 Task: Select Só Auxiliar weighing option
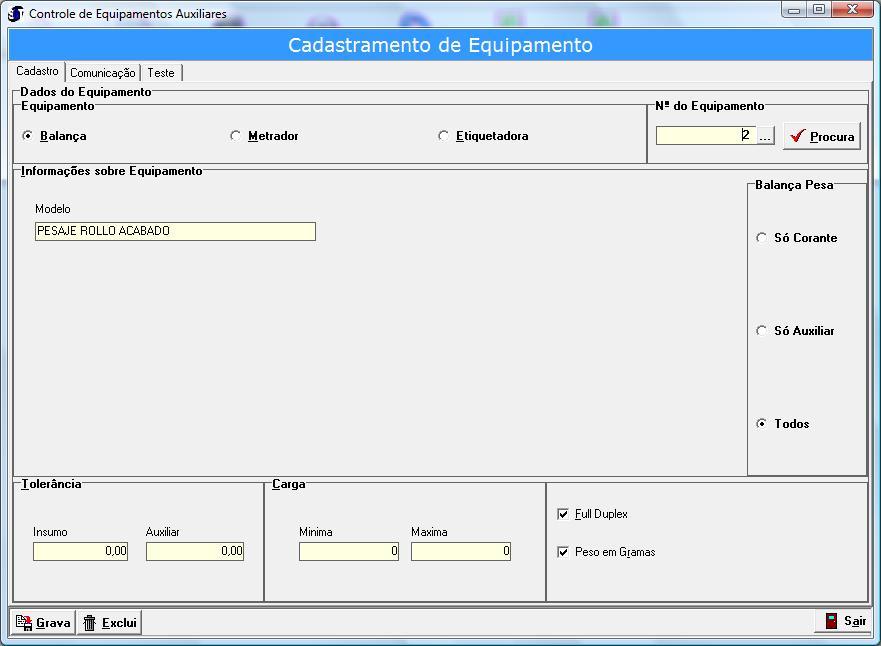[x=762, y=331]
